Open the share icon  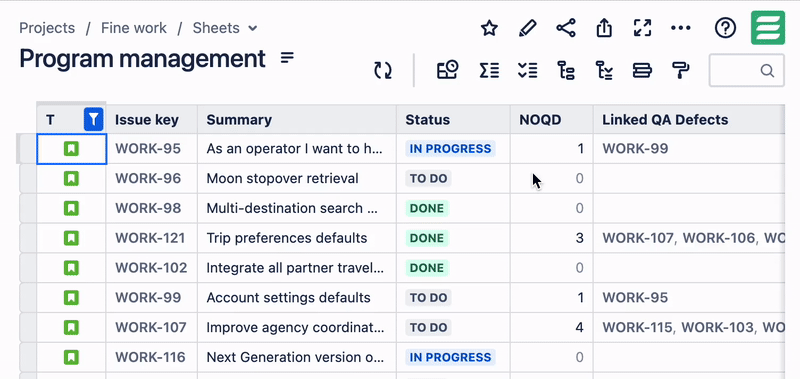coord(565,28)
